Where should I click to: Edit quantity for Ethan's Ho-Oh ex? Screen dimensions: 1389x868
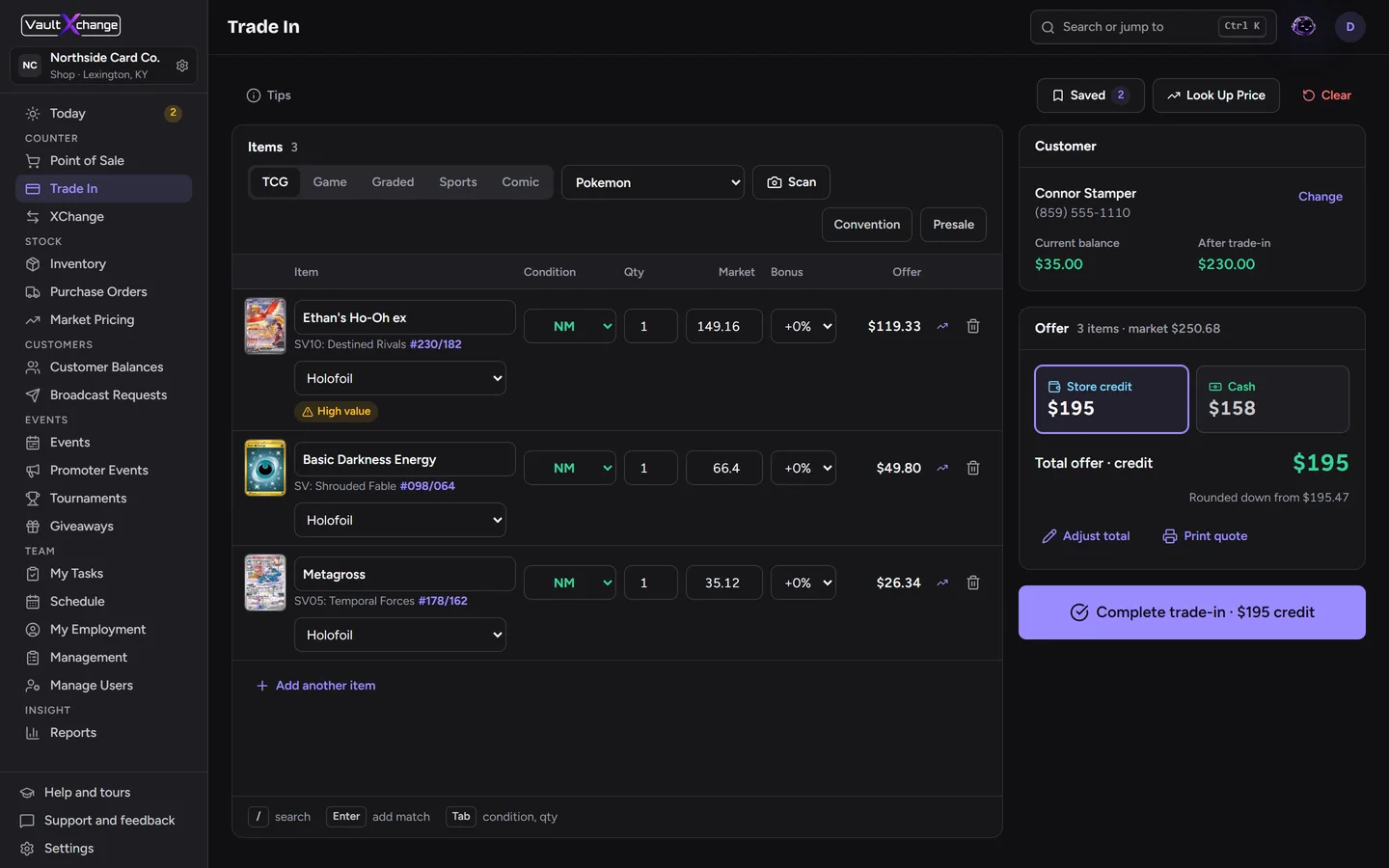coord(651,326)
